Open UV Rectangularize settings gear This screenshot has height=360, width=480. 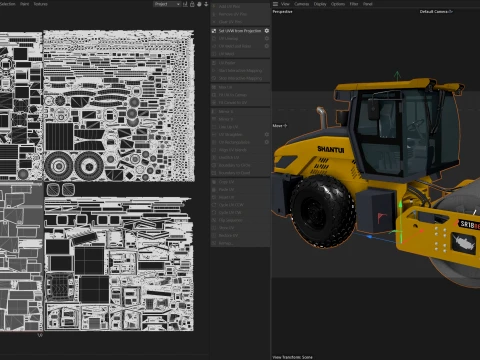tap(267, 142)
